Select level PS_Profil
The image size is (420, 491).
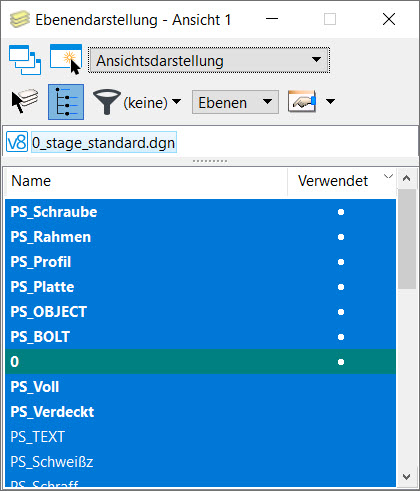tap(200, 262)
